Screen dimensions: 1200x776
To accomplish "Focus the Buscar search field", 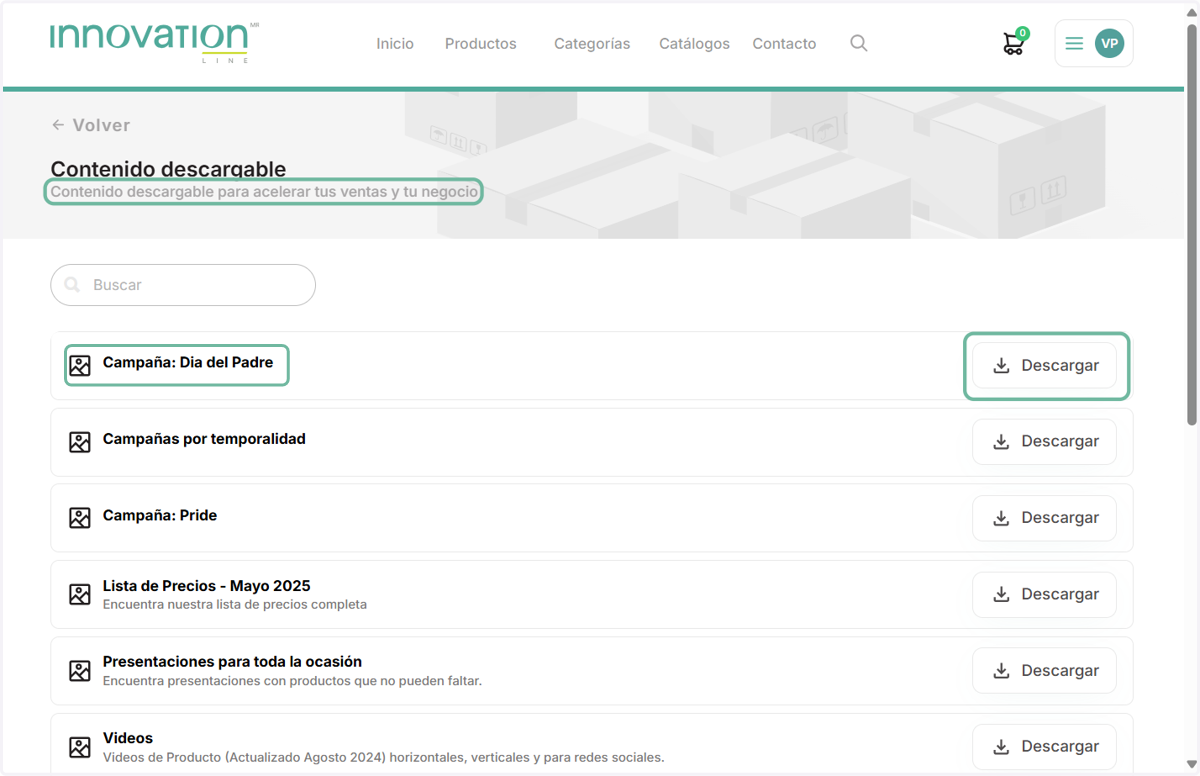I will point(183,285).
